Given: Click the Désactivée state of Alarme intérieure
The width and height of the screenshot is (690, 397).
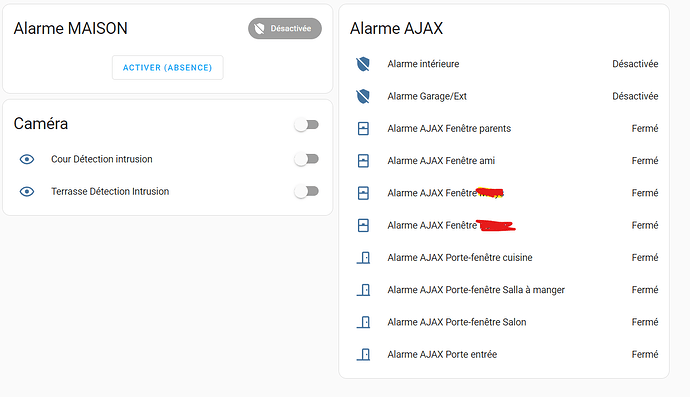Looking at the screenshot, I should [x=635, y=64].
